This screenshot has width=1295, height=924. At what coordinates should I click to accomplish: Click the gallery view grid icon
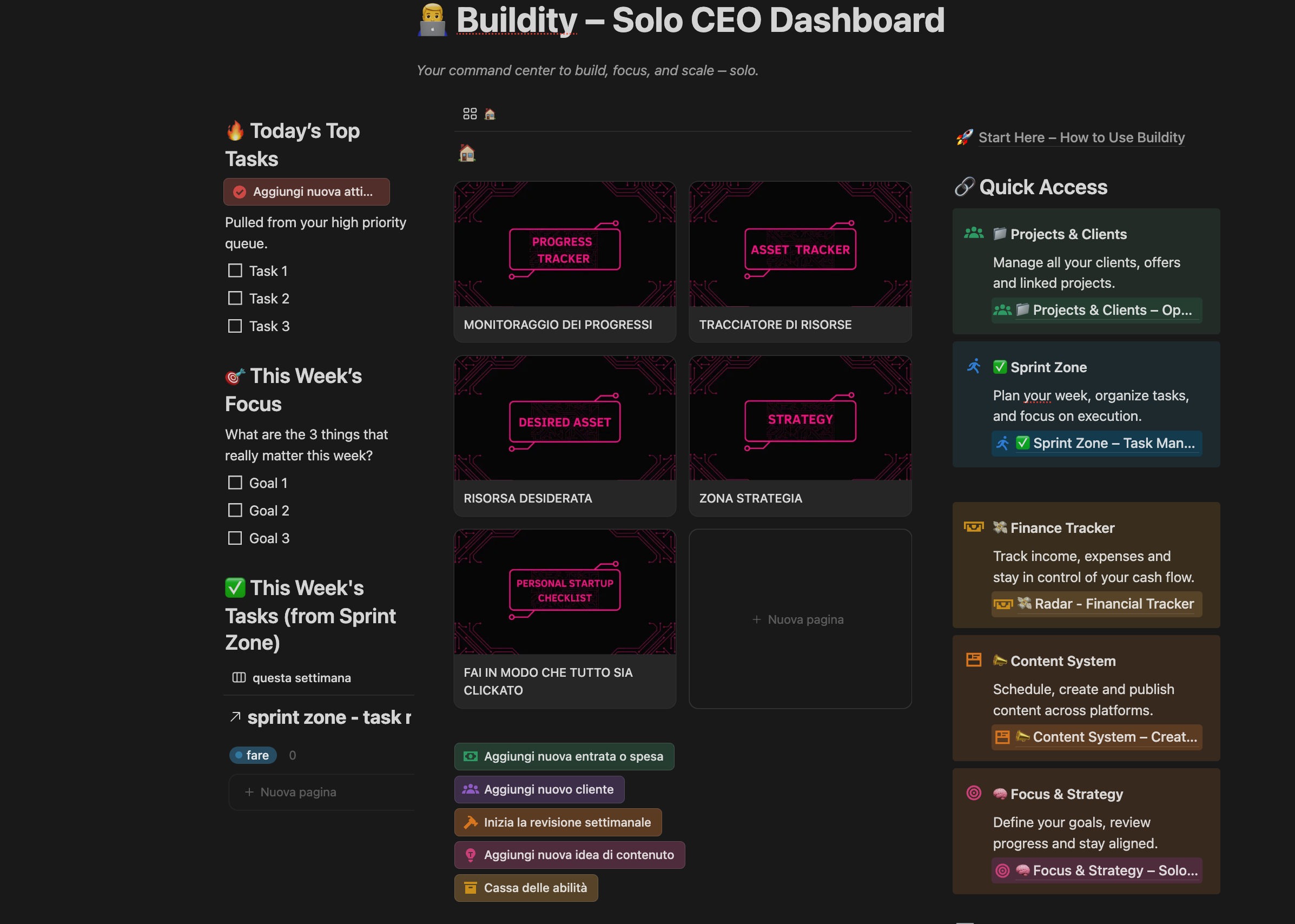click(x=470, y=114)
